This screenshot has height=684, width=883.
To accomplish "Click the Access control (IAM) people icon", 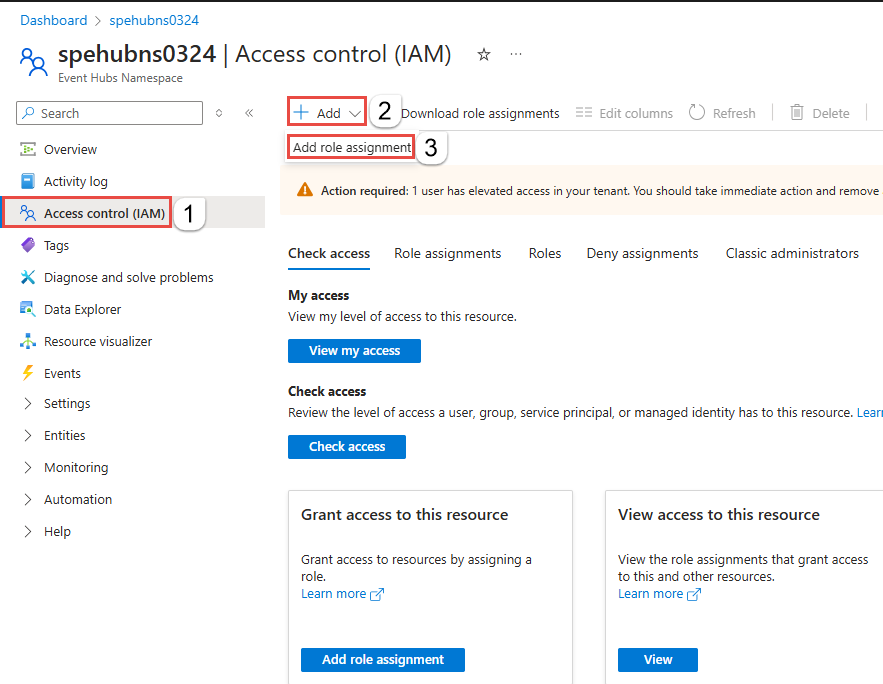I will tap(28, 213).
